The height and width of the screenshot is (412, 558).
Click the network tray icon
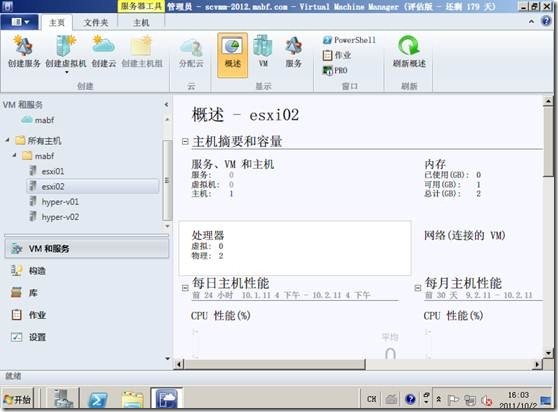tap(470, 400)
